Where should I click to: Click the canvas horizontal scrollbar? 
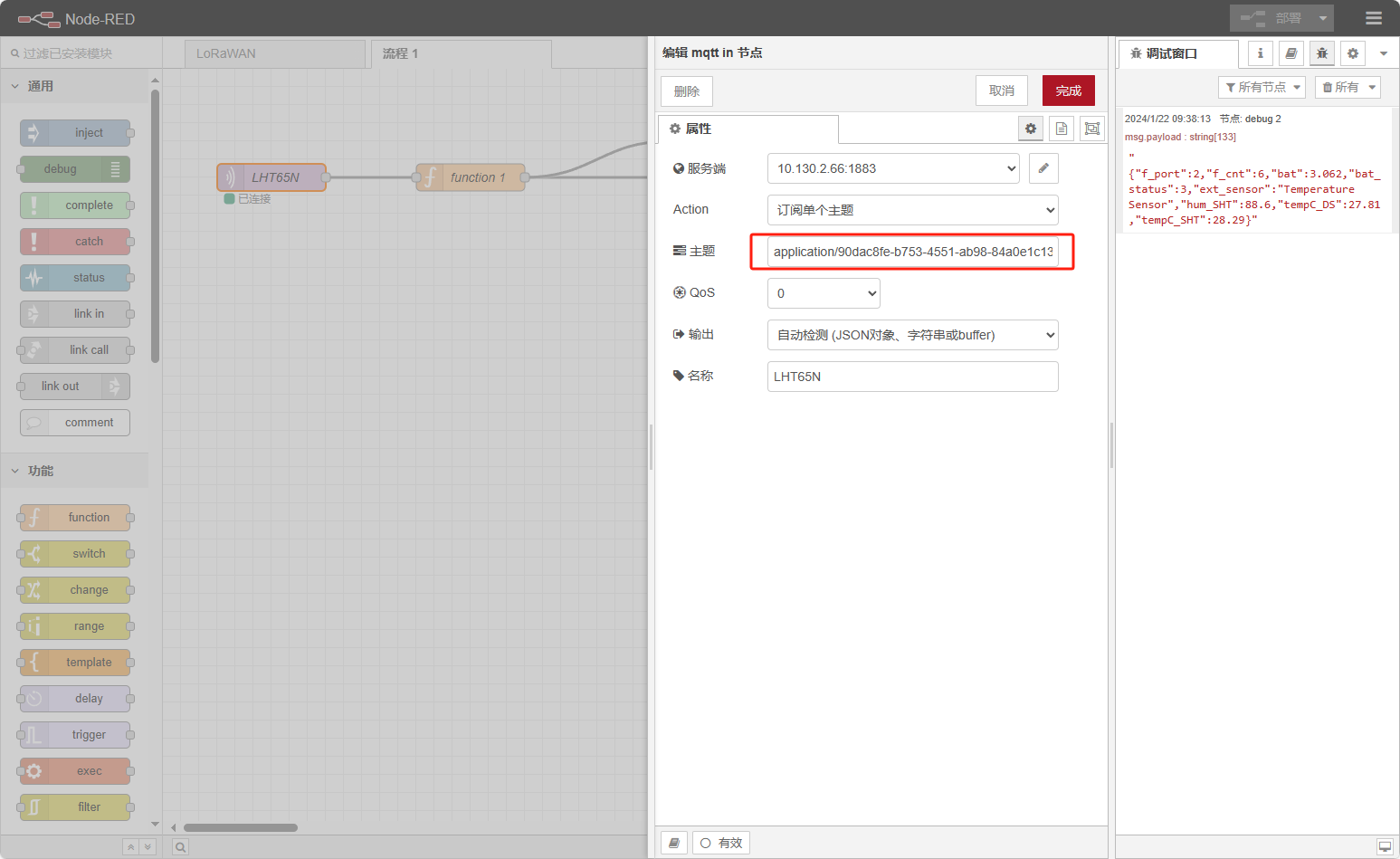click(241, 827)
